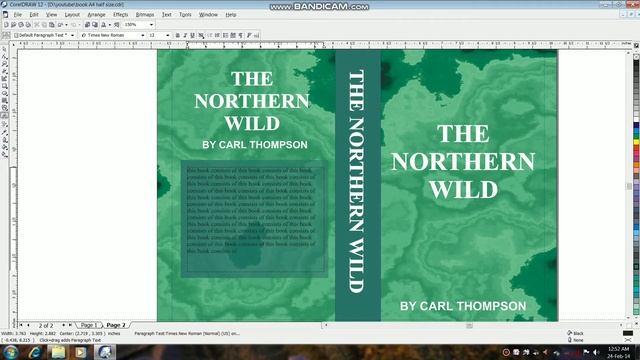Open the Arrange menu
The height and width of the screenshot is (360, 640).
tap(96, 15)
